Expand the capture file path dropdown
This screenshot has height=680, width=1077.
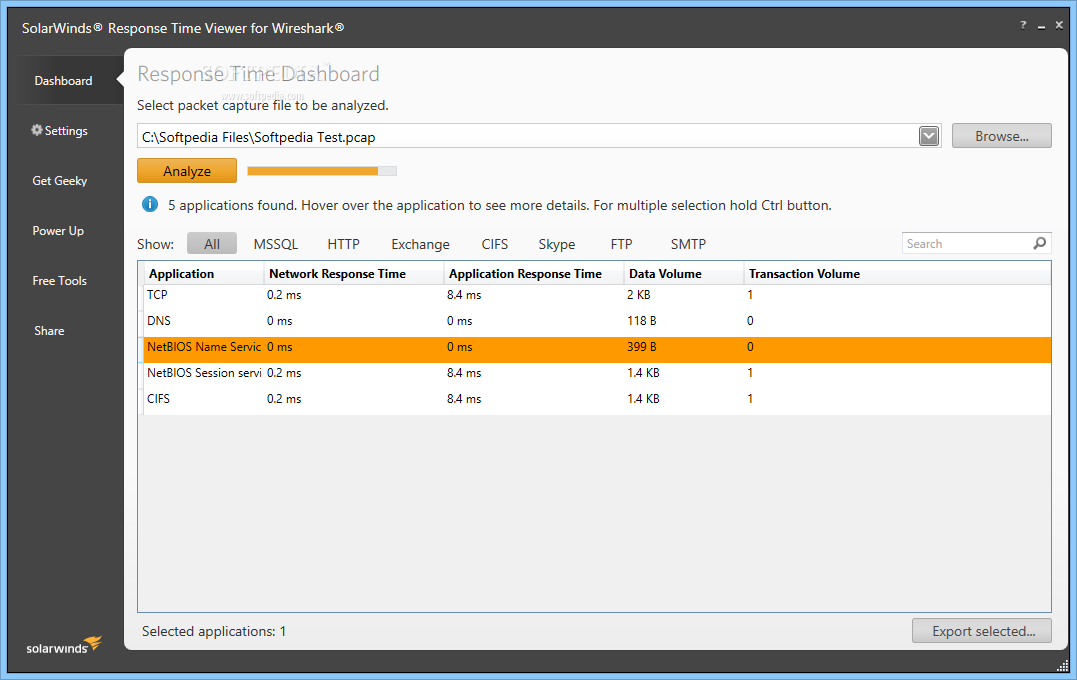coord(929,136)
